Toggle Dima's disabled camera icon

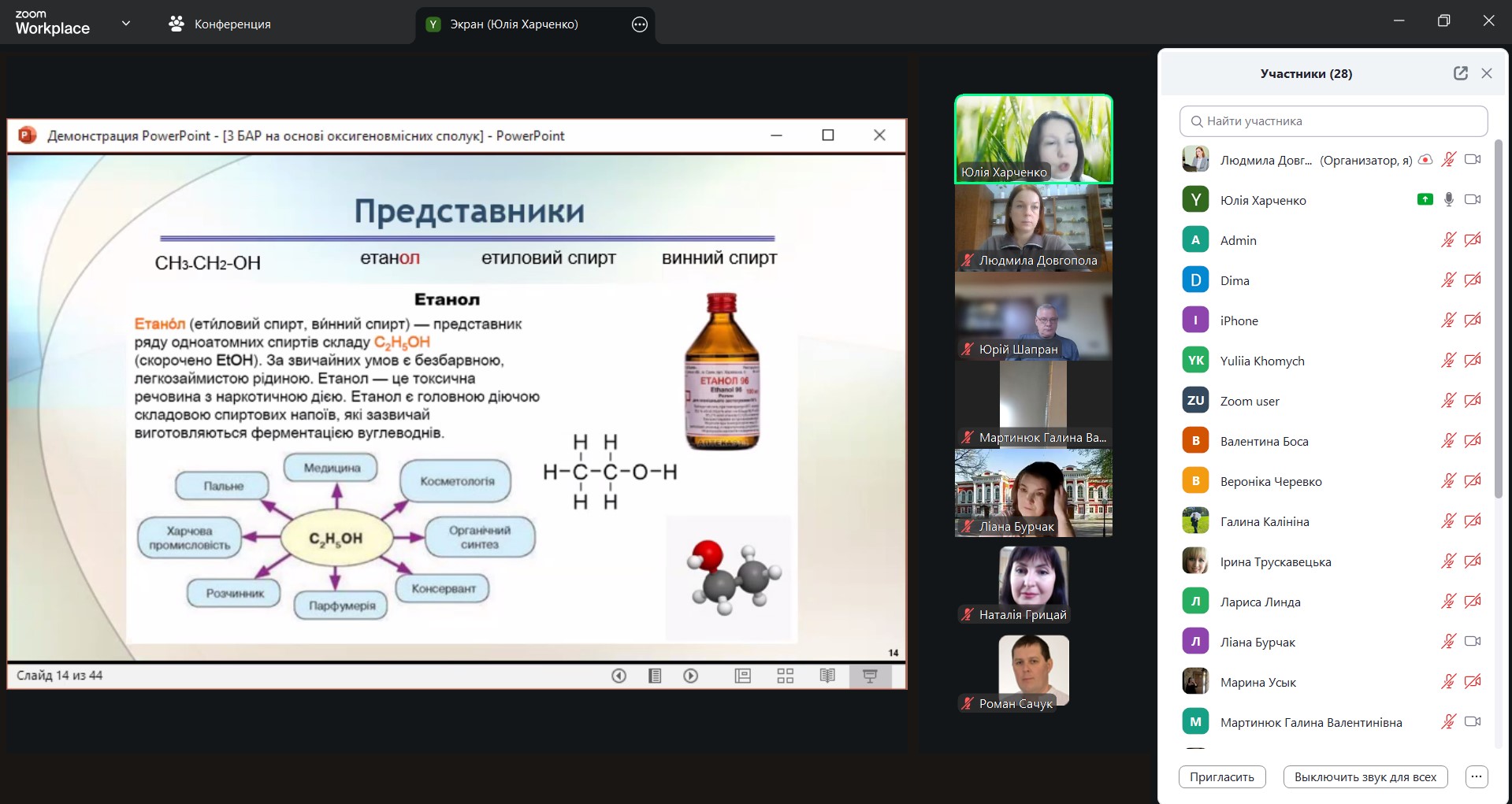pos(1472,280)
